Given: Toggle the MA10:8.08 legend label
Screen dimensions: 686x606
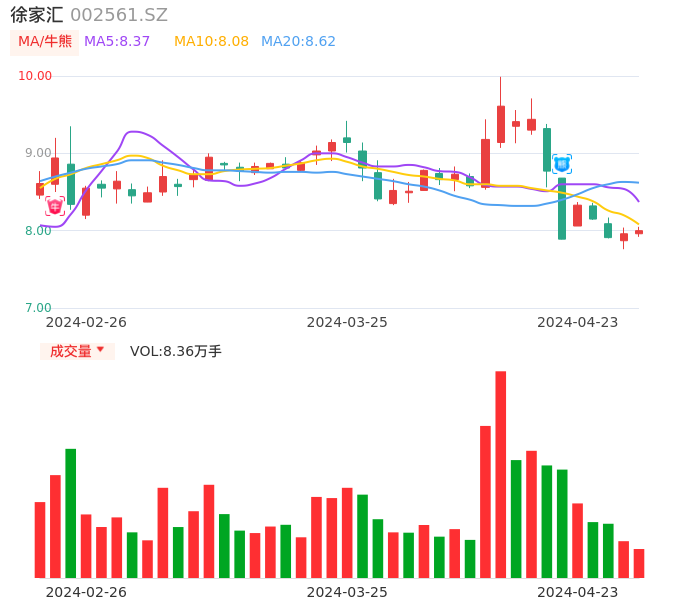Looking at the screenshot, I should pos(211,42).
